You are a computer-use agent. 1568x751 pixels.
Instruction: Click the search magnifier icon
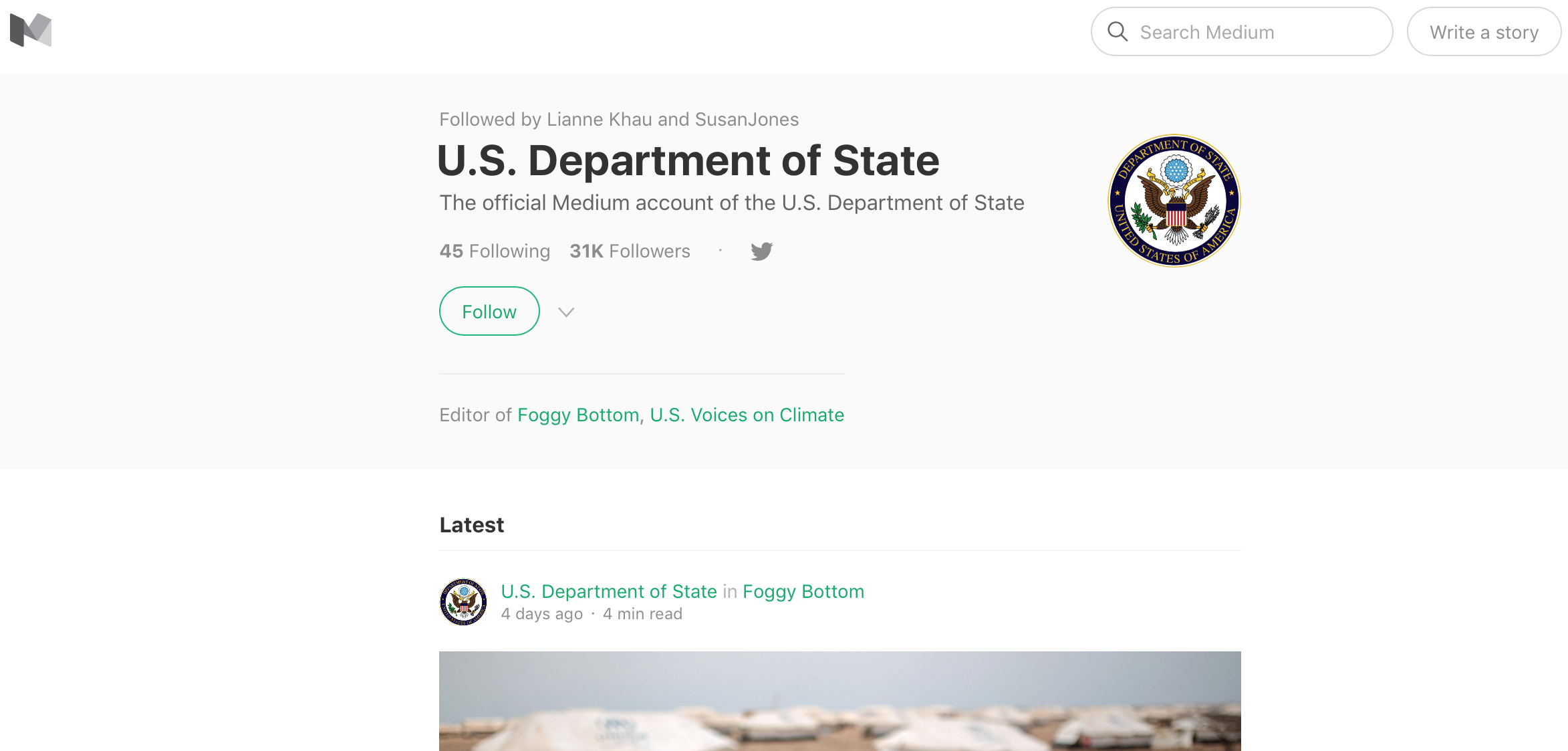pos(1118,31)
